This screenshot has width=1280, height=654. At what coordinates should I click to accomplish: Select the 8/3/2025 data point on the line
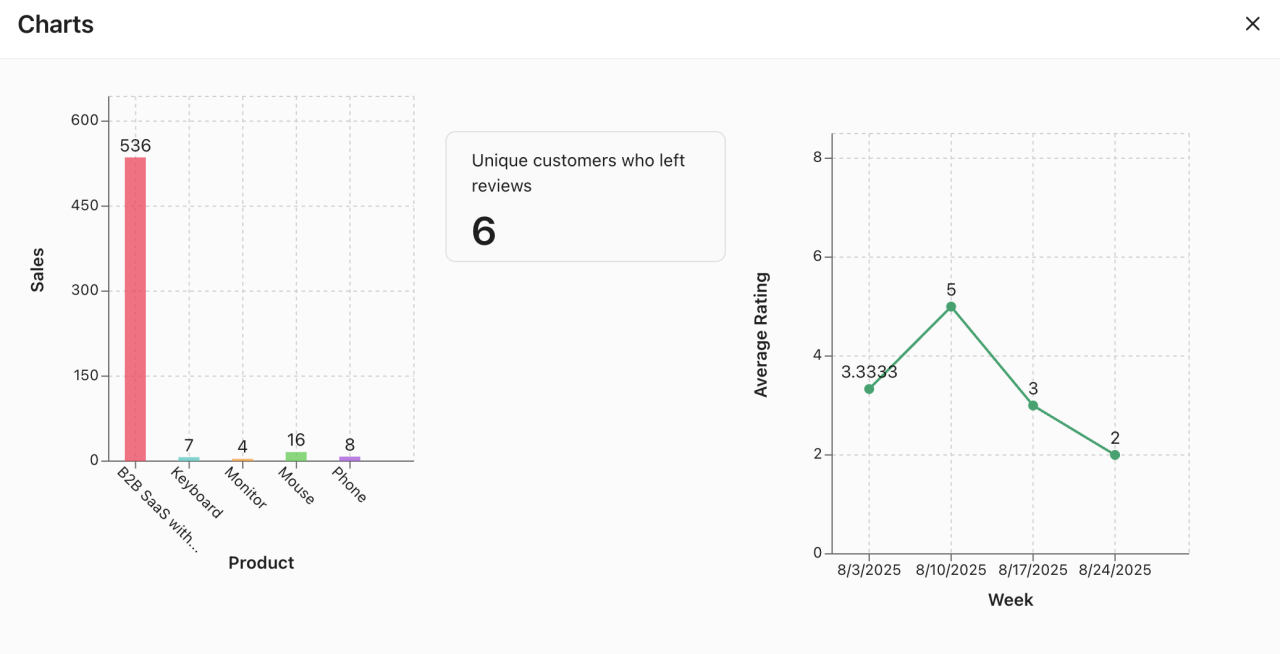tap(869, 388)
